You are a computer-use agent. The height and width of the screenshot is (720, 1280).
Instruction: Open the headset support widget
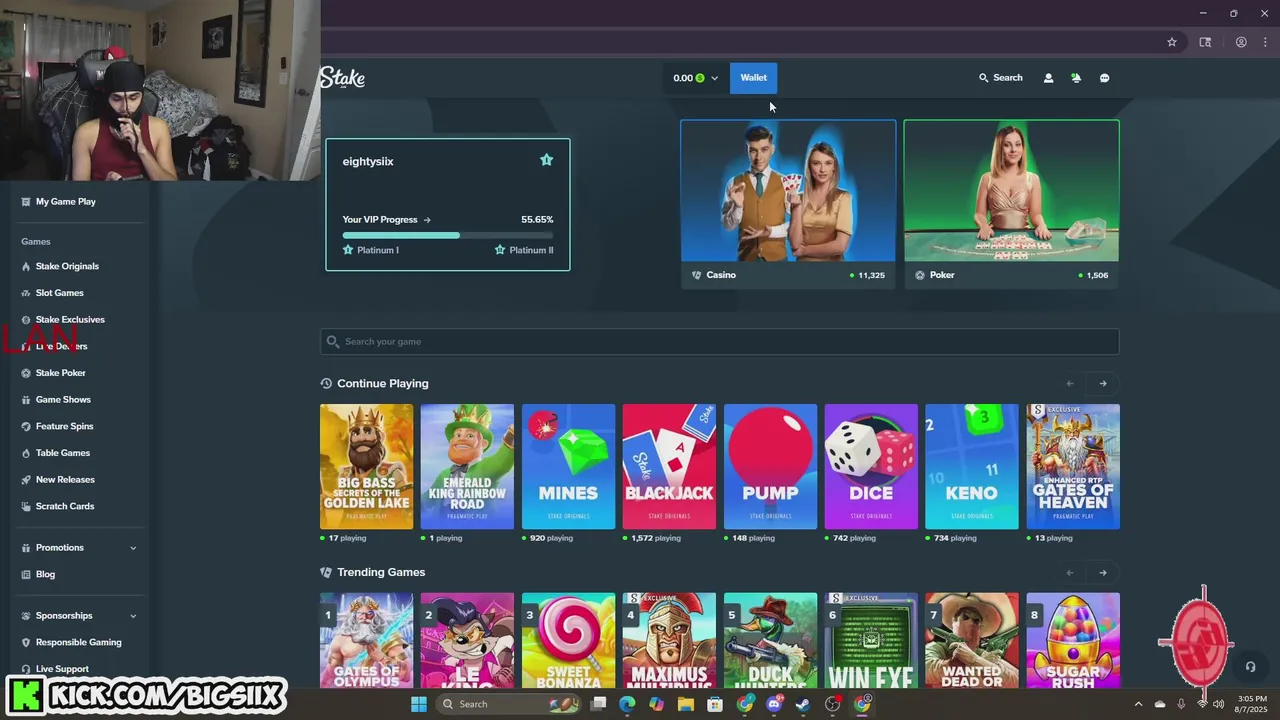pos(1250,667)
